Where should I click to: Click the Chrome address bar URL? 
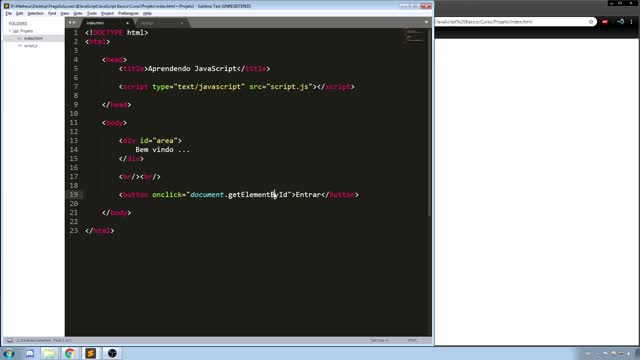point(484,22)
